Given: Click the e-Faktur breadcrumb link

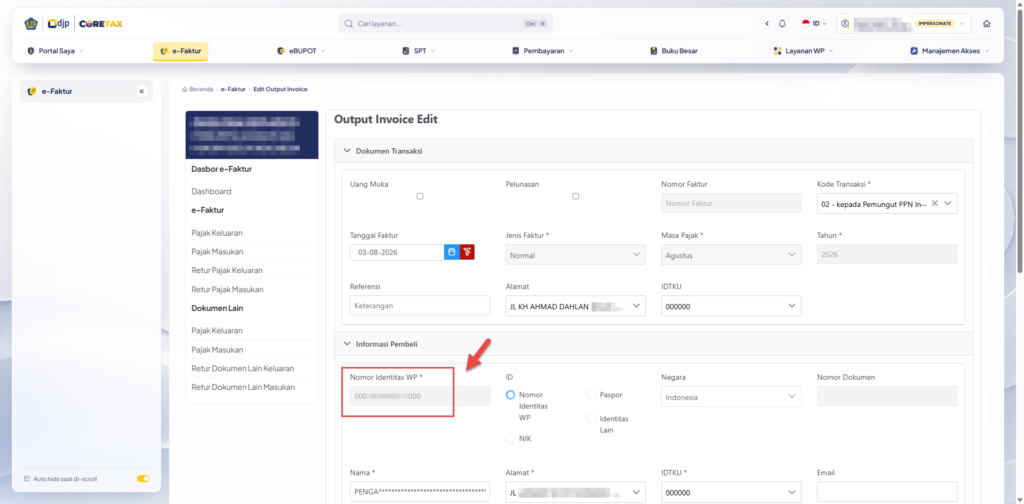Looking at the screenshot, I should [x=233, y=89].
